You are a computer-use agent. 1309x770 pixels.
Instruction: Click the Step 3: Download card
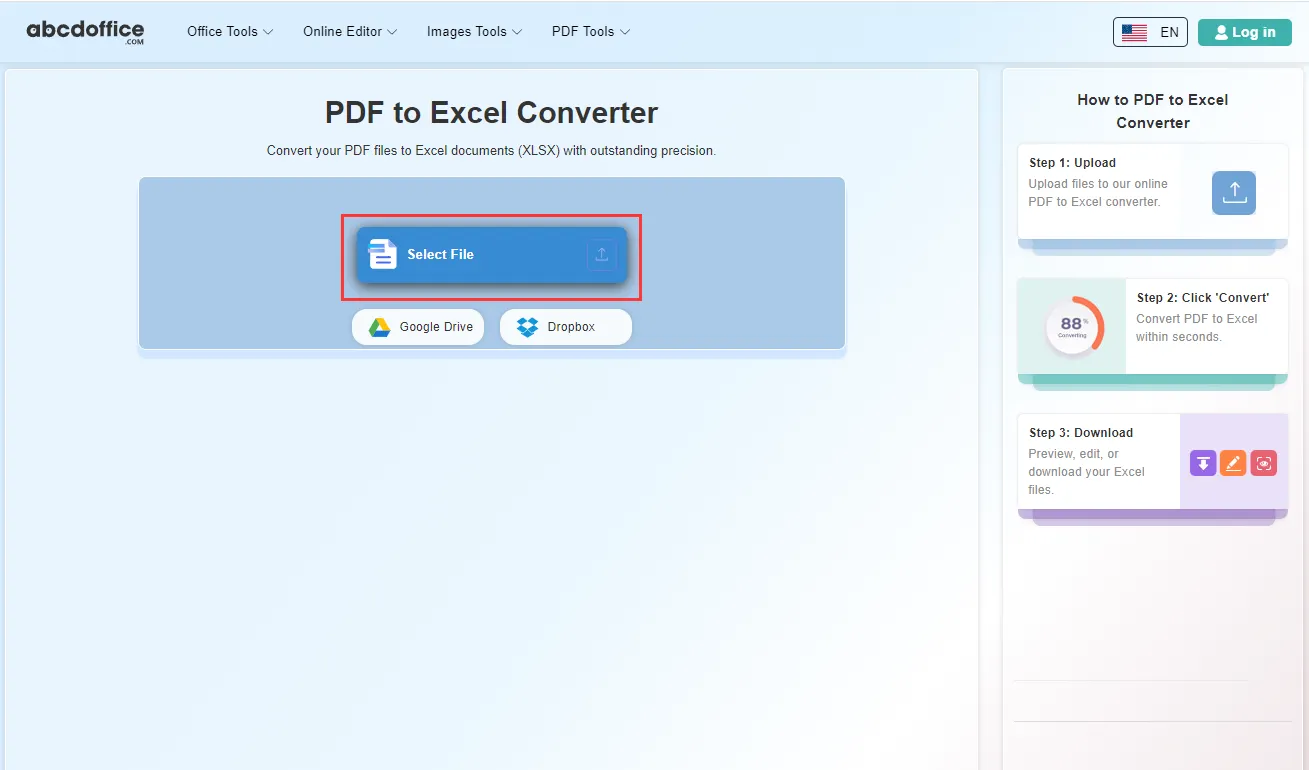(x=1153, y=461)
